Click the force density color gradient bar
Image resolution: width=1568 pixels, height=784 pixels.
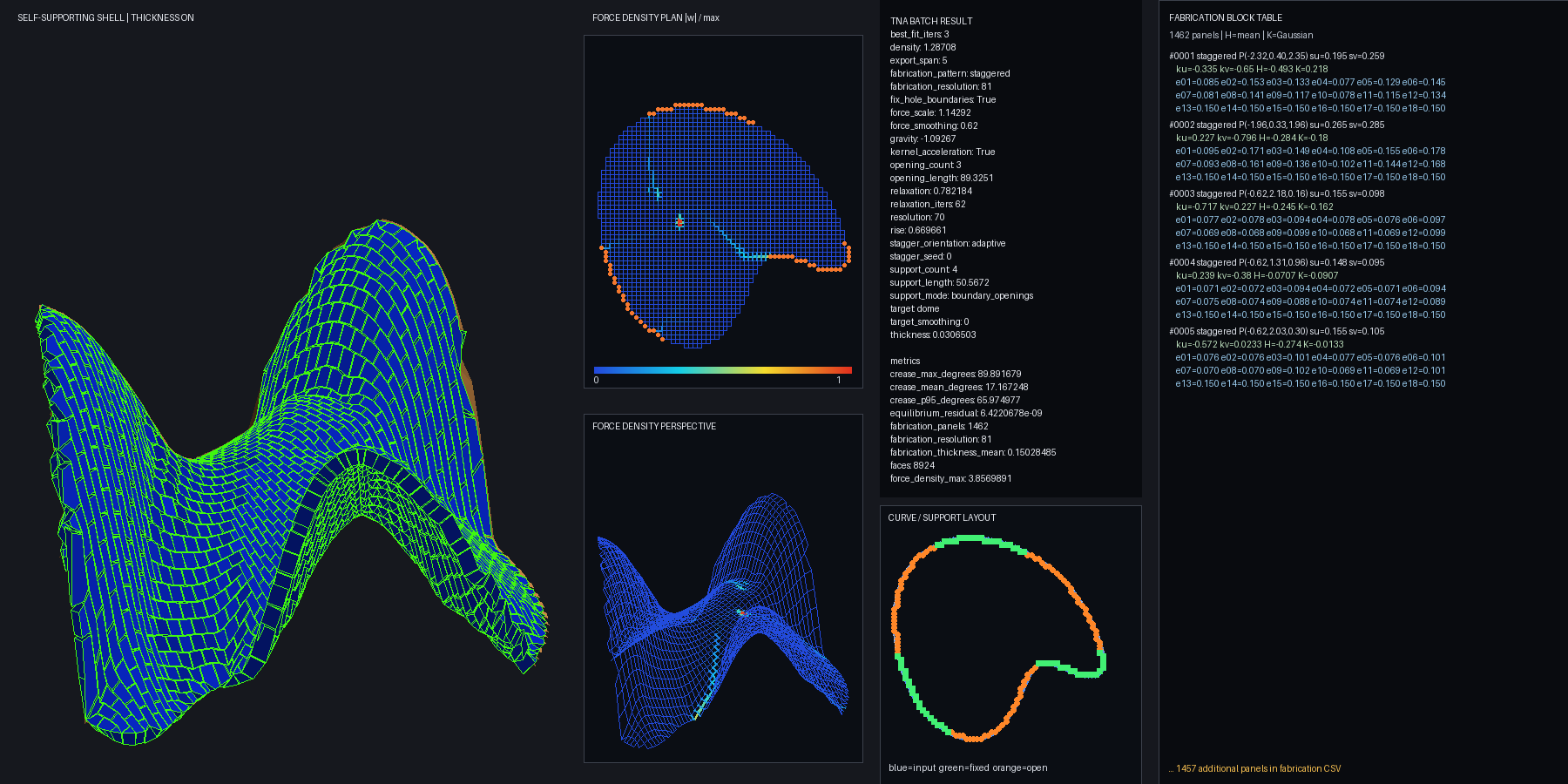722,370
